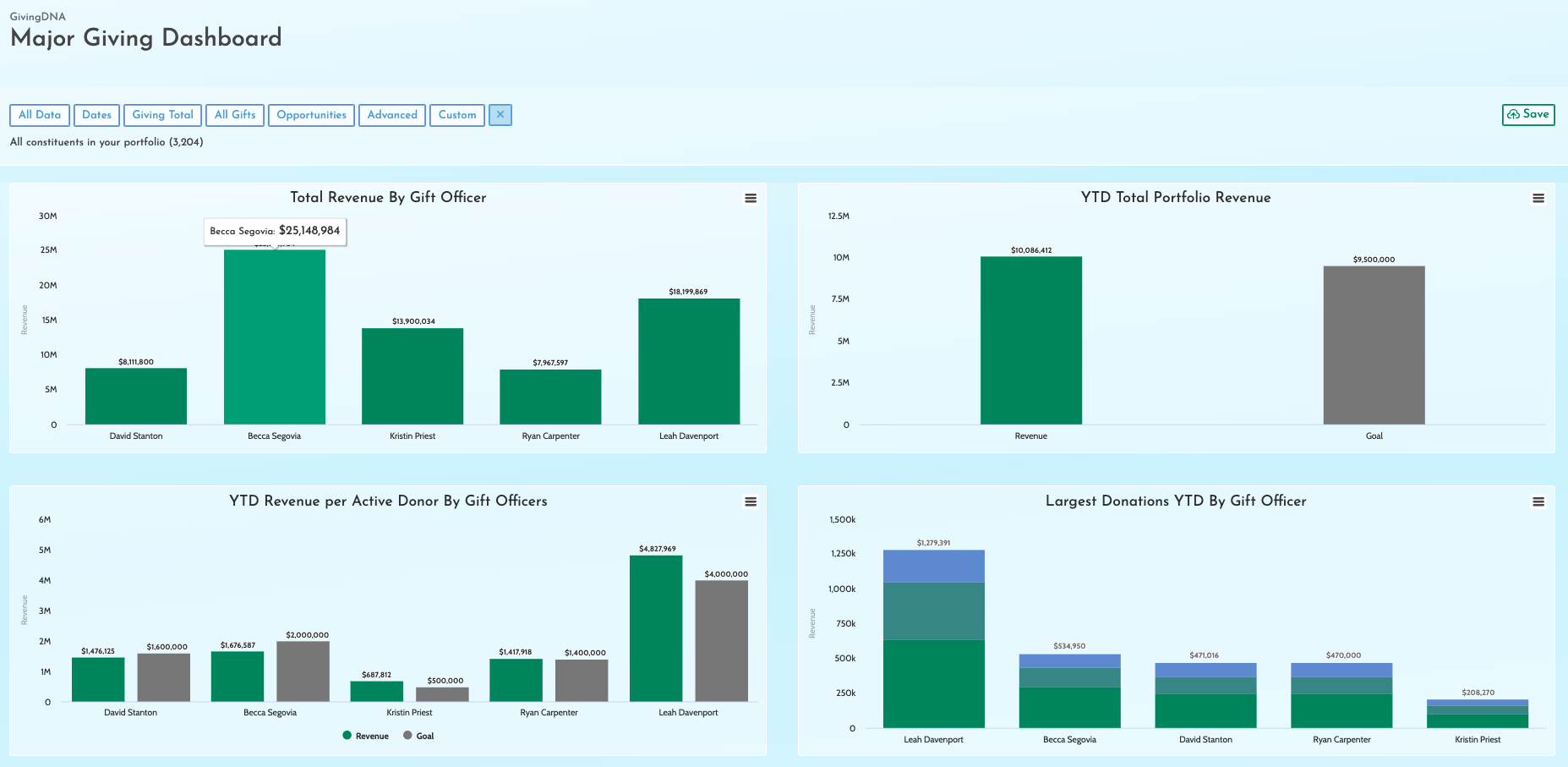The image size is (1568, 767).
Task: Toggle Revenue series in chart legend
Action: (366, 736)
